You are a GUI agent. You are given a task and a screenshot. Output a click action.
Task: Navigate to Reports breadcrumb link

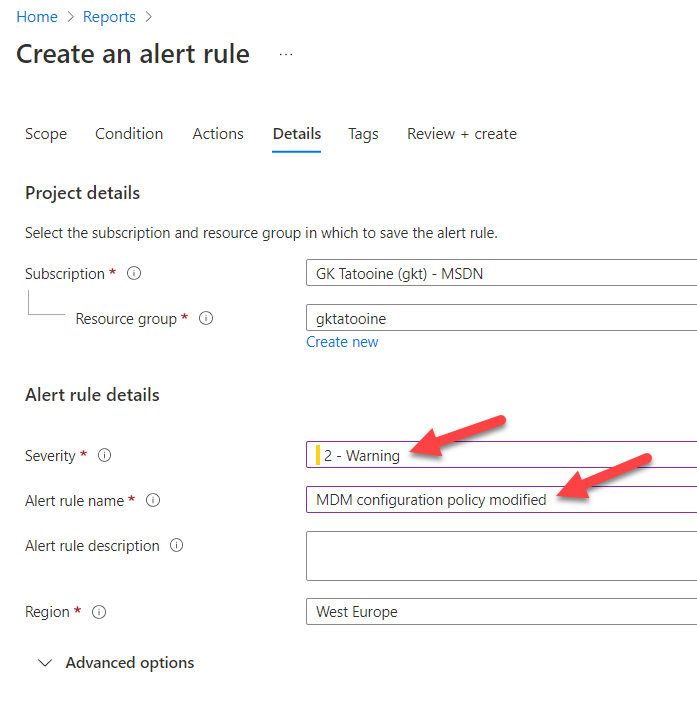point(109,17)
